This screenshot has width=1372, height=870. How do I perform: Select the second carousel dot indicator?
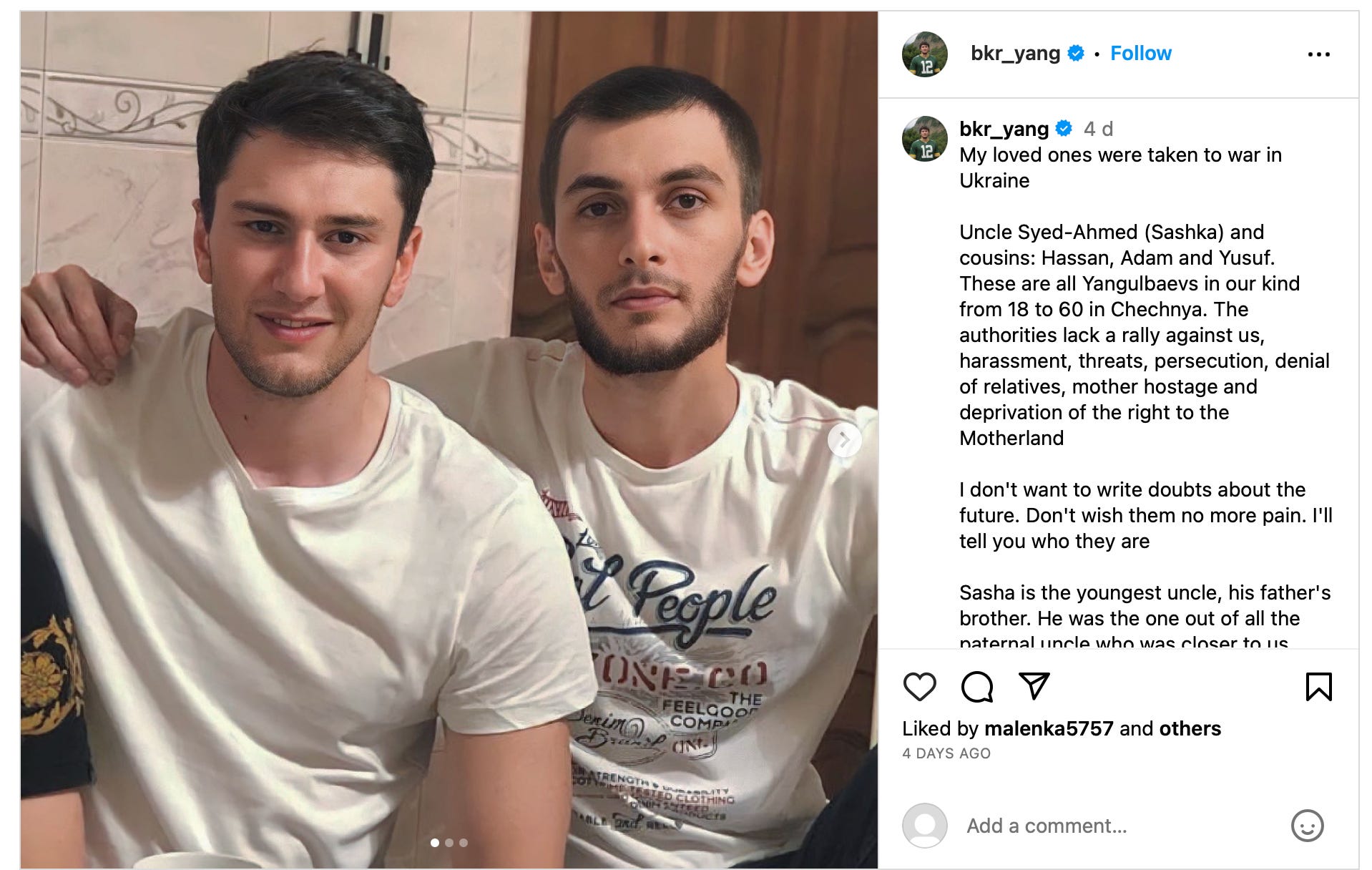449,843
